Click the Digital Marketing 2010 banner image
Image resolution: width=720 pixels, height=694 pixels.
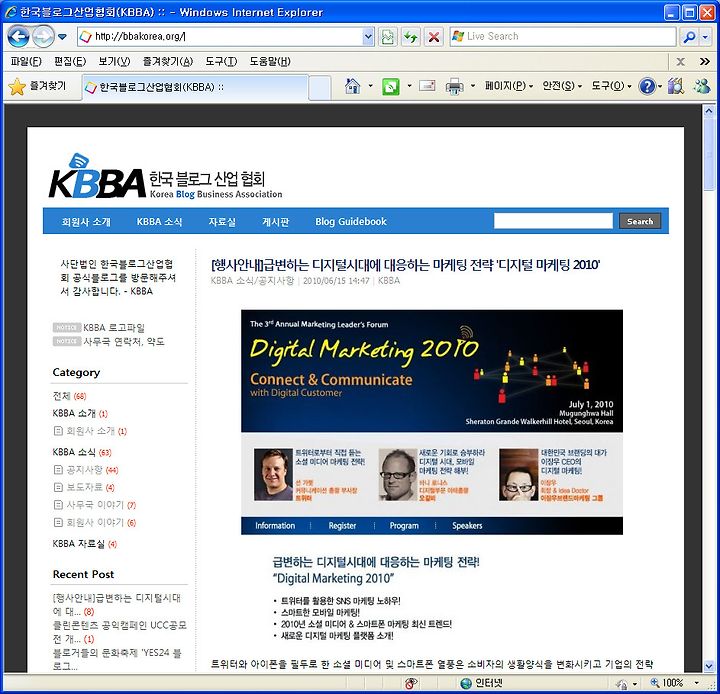(x=432, y=371)
